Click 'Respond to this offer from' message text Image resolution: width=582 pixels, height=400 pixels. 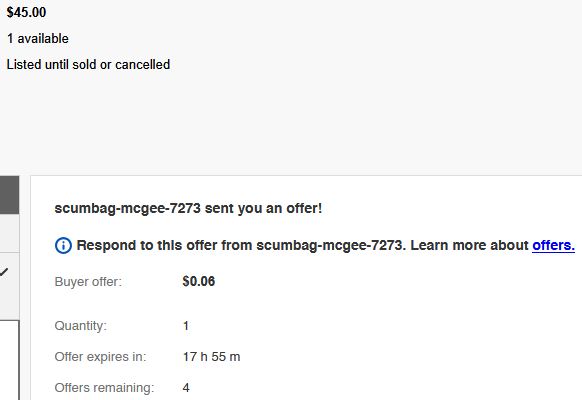click(x=165, y=246)
